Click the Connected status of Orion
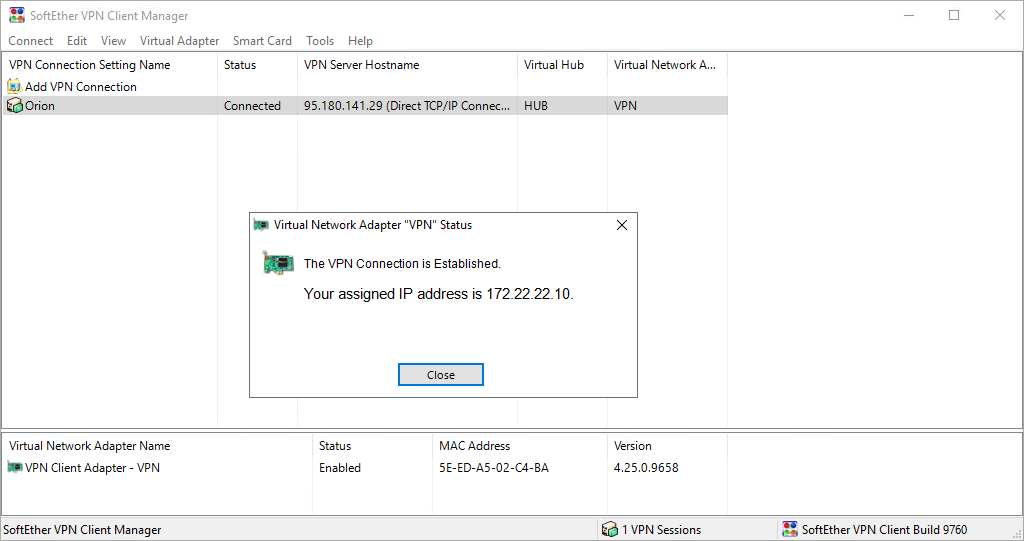 (x=252, y=106)
